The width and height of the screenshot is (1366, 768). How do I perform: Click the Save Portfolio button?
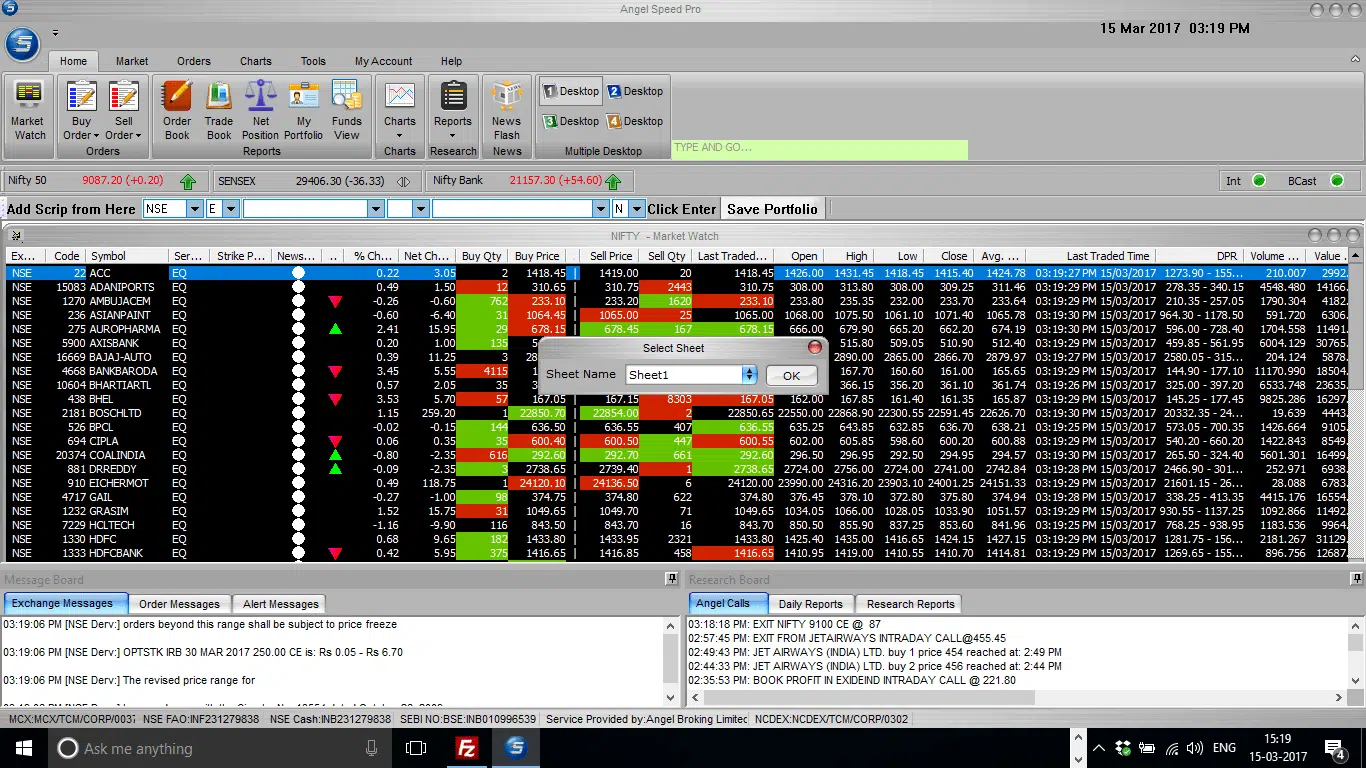coord(771,209)
